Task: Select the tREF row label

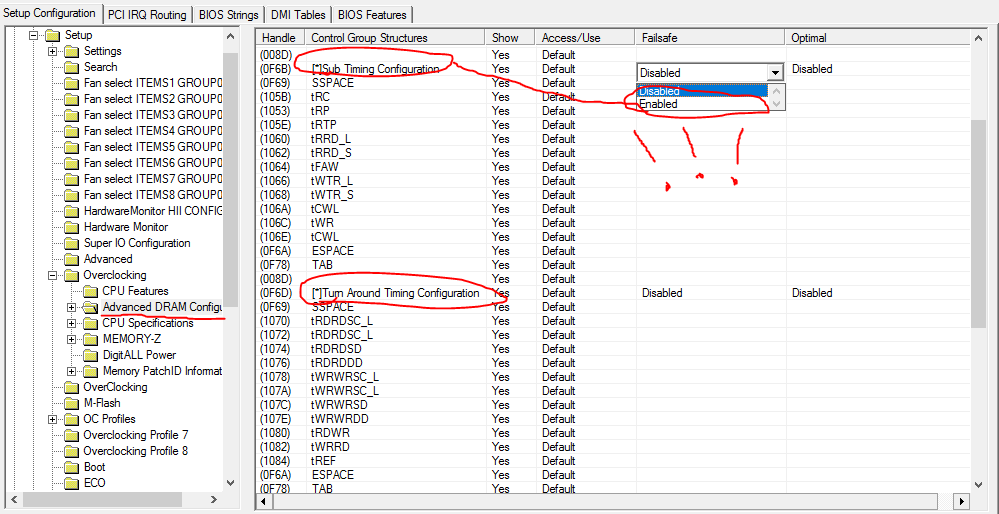Action: pyautogui.click(x=323, y=461)
